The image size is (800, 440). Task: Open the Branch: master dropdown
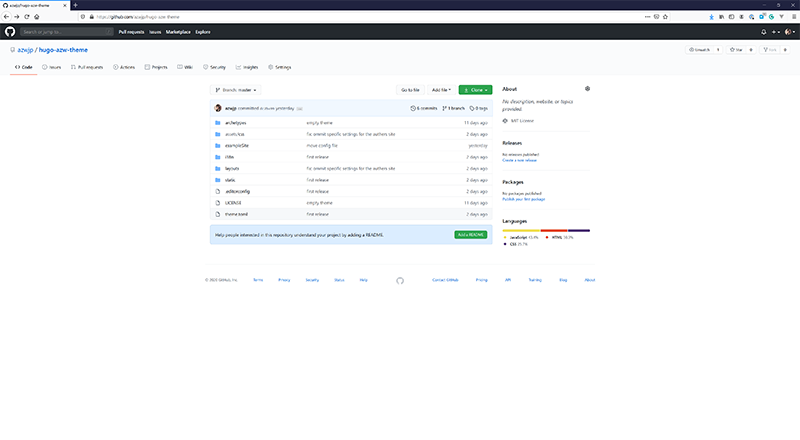click(x=236, y=90)
